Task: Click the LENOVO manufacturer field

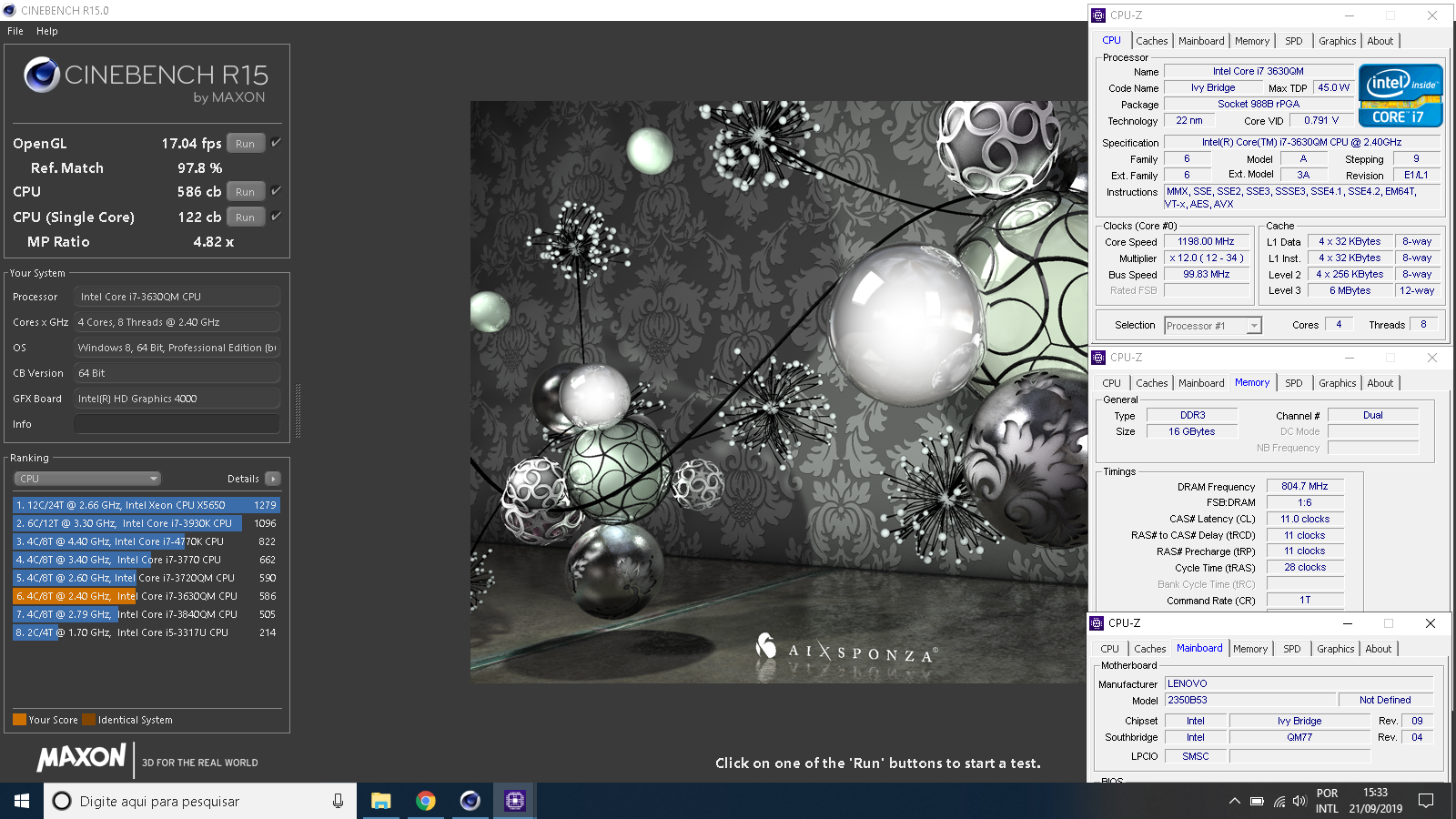Action: coord(1299,683)
